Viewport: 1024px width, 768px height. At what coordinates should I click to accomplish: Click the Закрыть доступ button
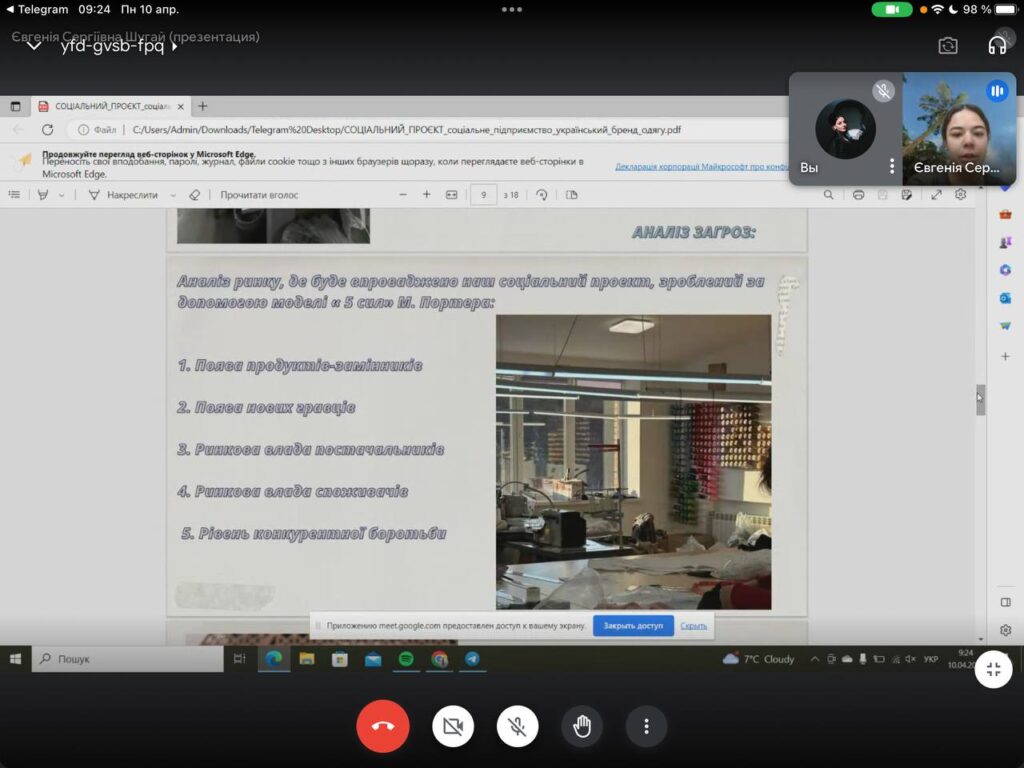click(633, 626)
